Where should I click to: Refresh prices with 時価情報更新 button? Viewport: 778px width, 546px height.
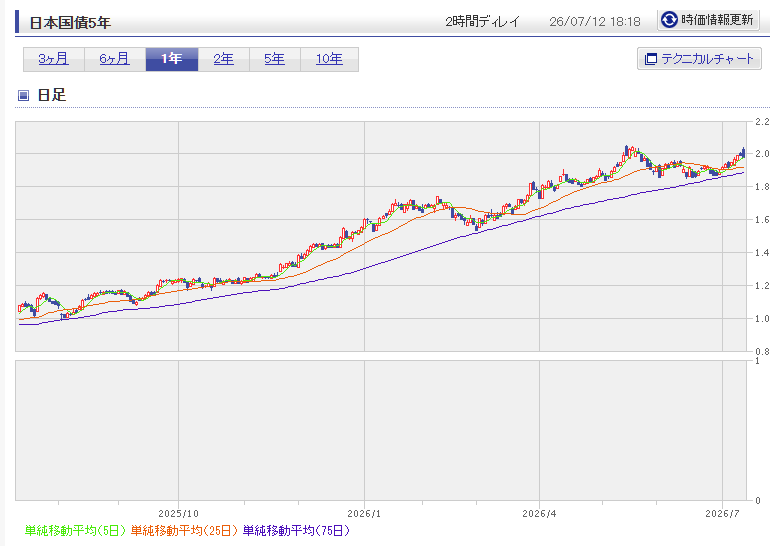[x=708, y=20]
